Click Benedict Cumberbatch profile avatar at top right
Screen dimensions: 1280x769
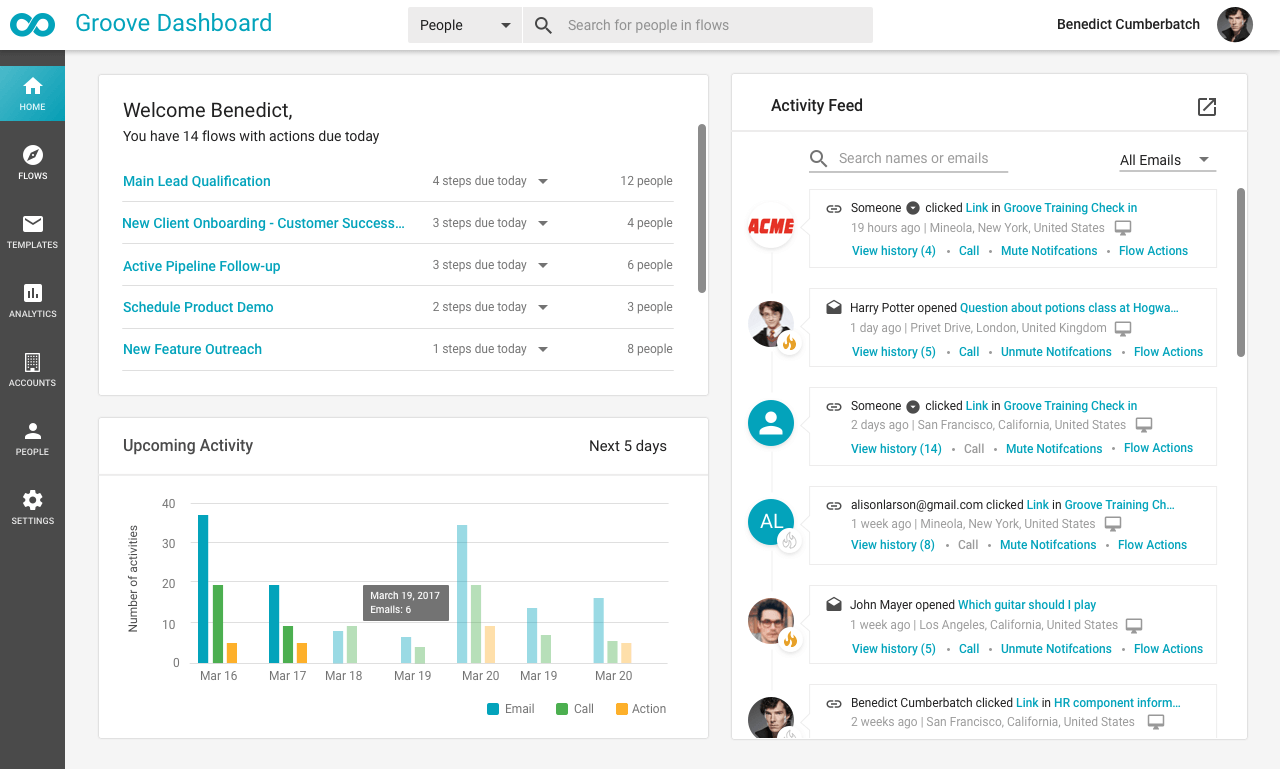1234,25
